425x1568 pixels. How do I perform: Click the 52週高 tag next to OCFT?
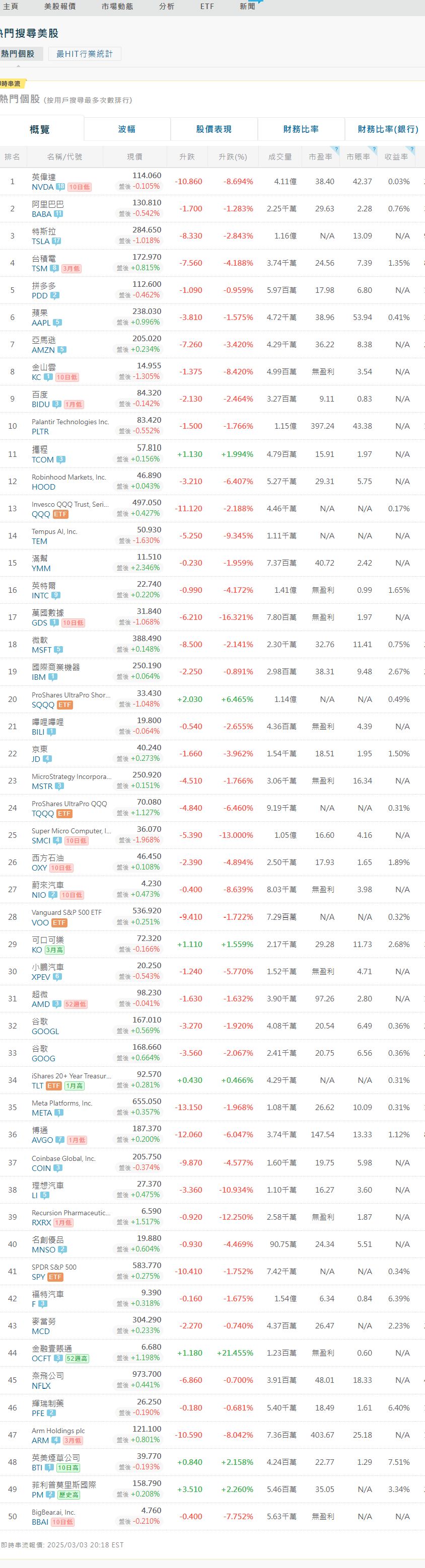78,1359
